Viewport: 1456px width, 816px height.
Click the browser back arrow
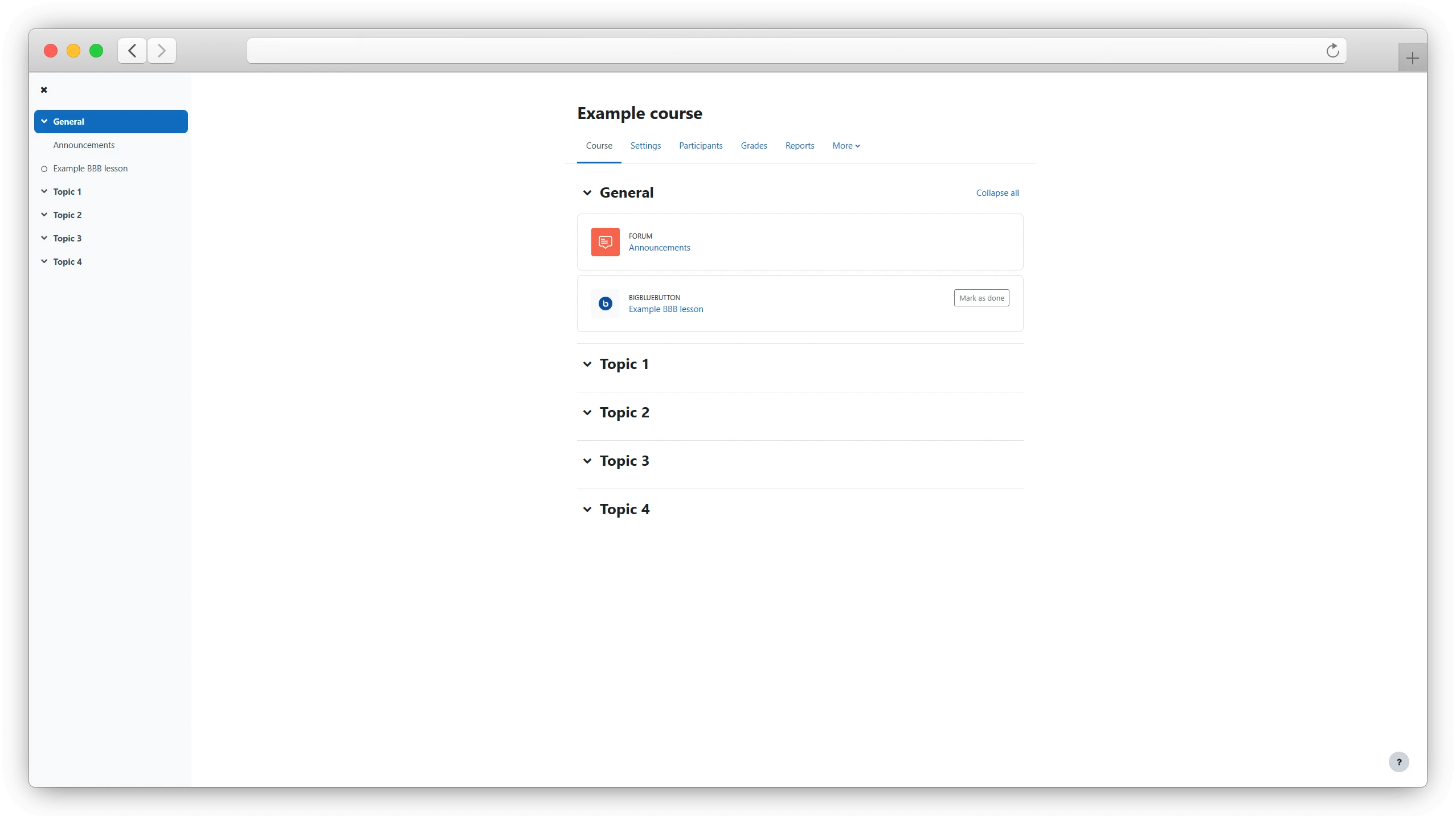coord(132,51)
